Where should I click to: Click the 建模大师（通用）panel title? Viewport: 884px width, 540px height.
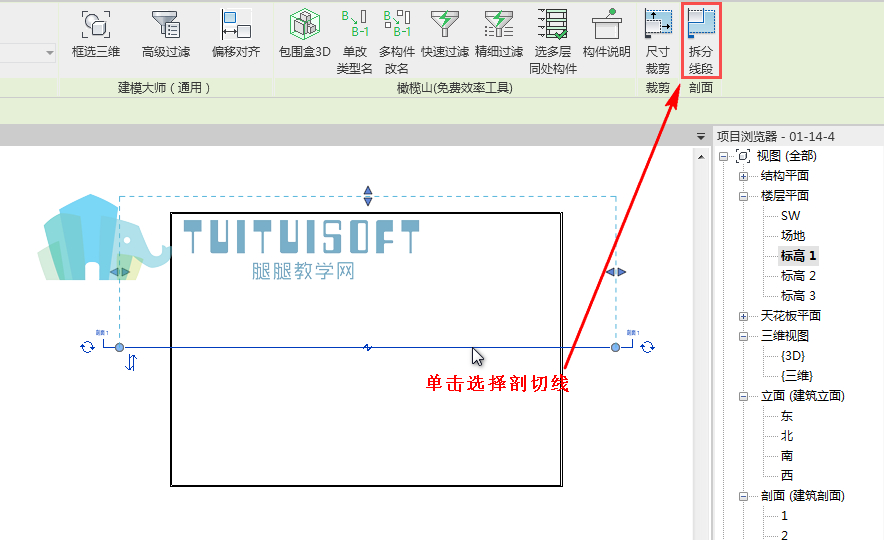click(164, 88)
